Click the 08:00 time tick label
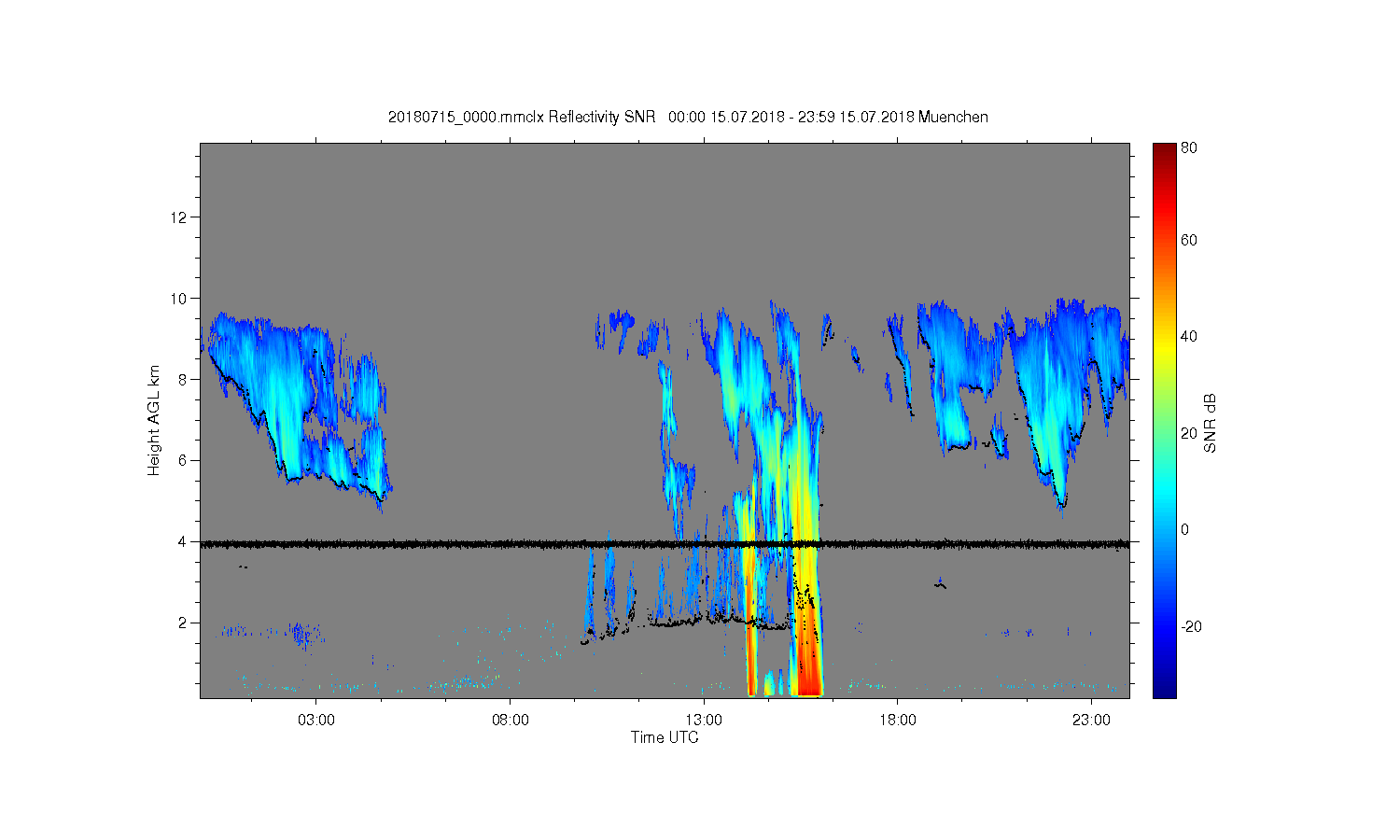 [x=511, y=721]
